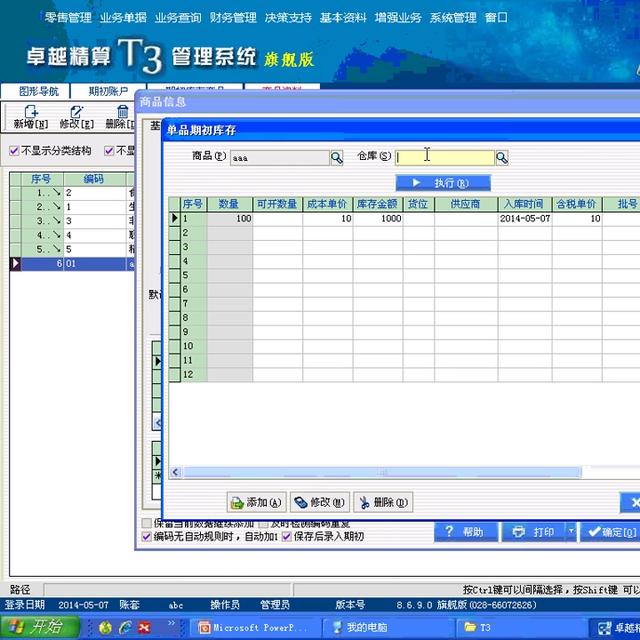Click the 仓库 warehouse input field

coord(445,158)
